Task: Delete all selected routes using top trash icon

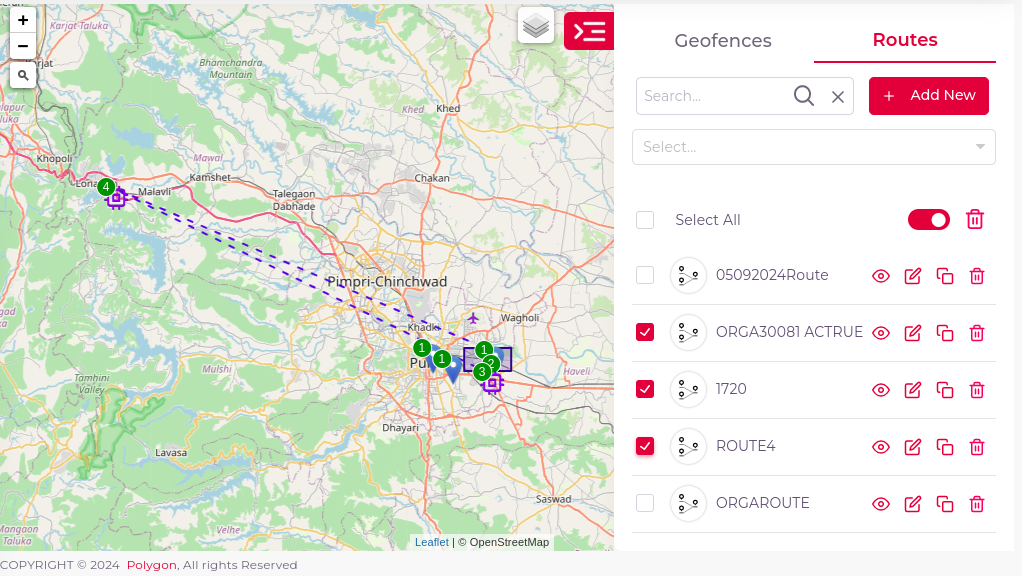Action: [x=975, y=220]
